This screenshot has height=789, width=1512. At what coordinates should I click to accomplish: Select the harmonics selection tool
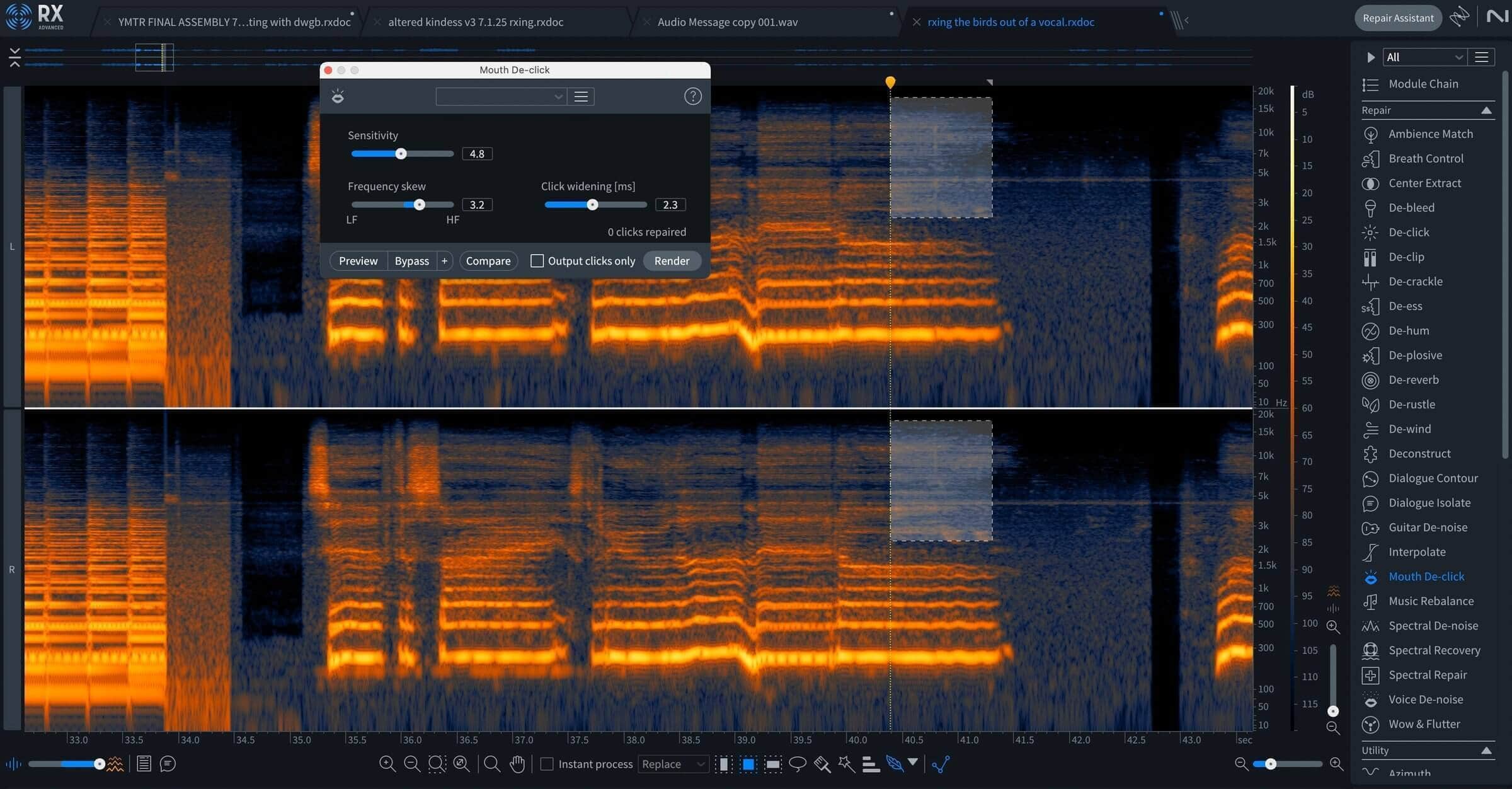(871, 764)
